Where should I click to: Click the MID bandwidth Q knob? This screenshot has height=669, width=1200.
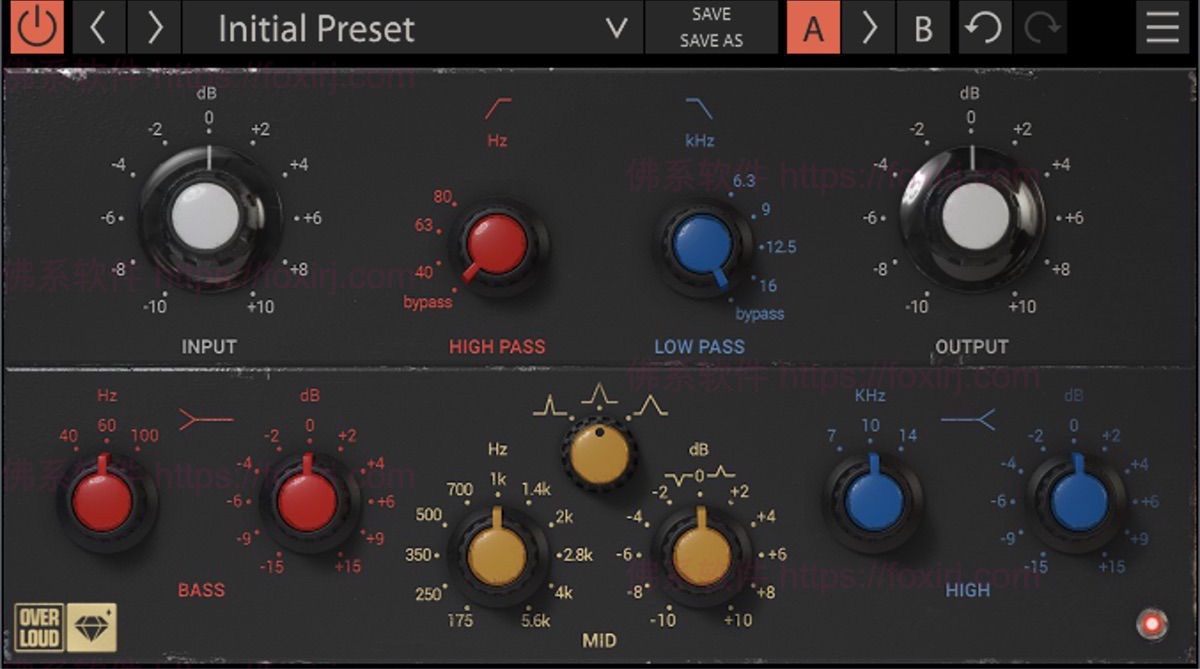[598, 455]
